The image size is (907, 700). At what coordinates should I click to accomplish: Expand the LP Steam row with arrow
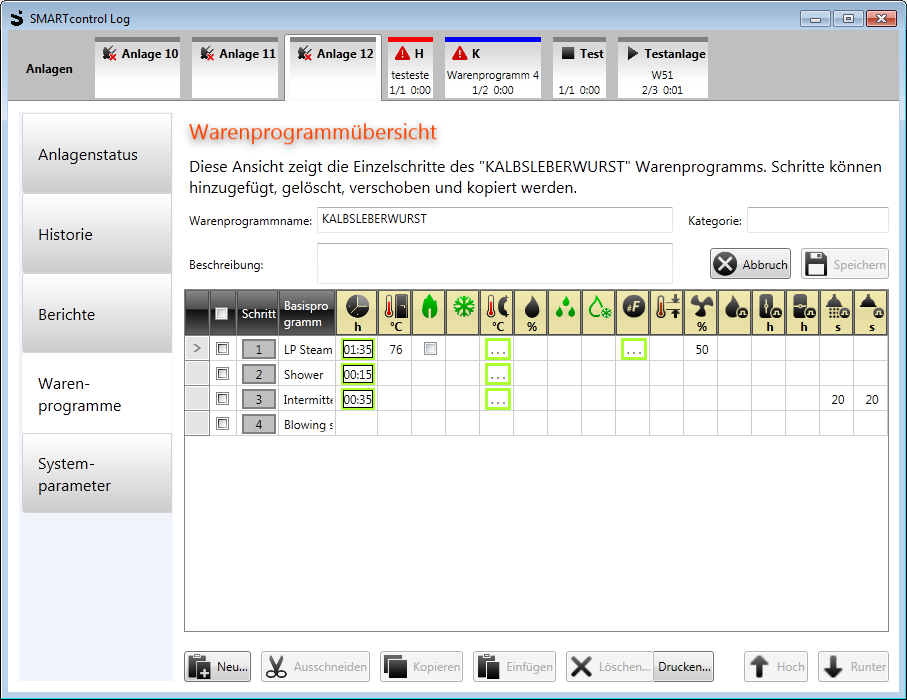click(x=197, y=349)
